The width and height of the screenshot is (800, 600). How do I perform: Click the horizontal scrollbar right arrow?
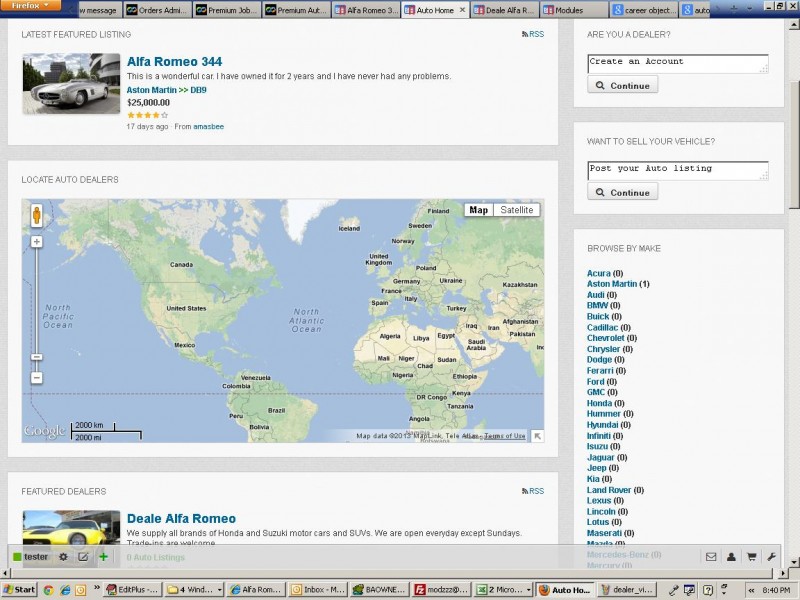(x=784, y=573)
